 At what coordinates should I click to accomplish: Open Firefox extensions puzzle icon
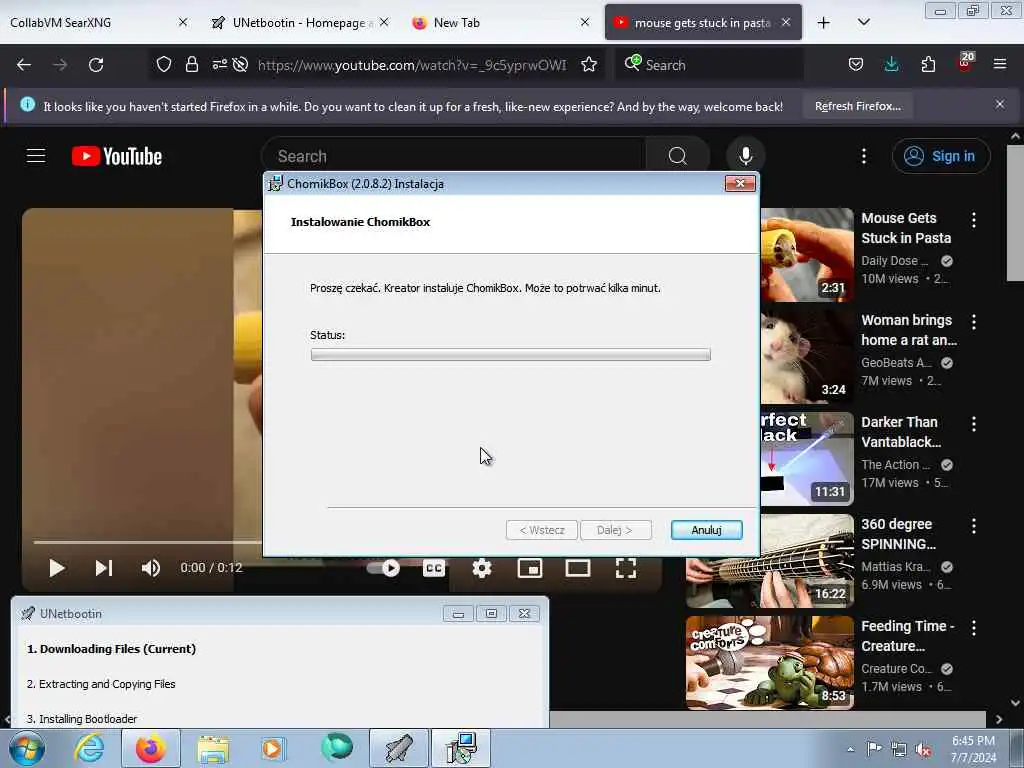(x=928, y=65)
